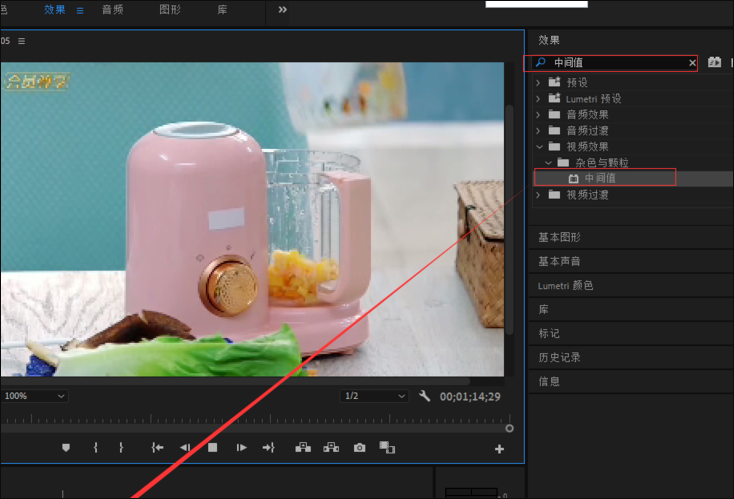Click the Mark In bracket icon

tap(95, 448)
